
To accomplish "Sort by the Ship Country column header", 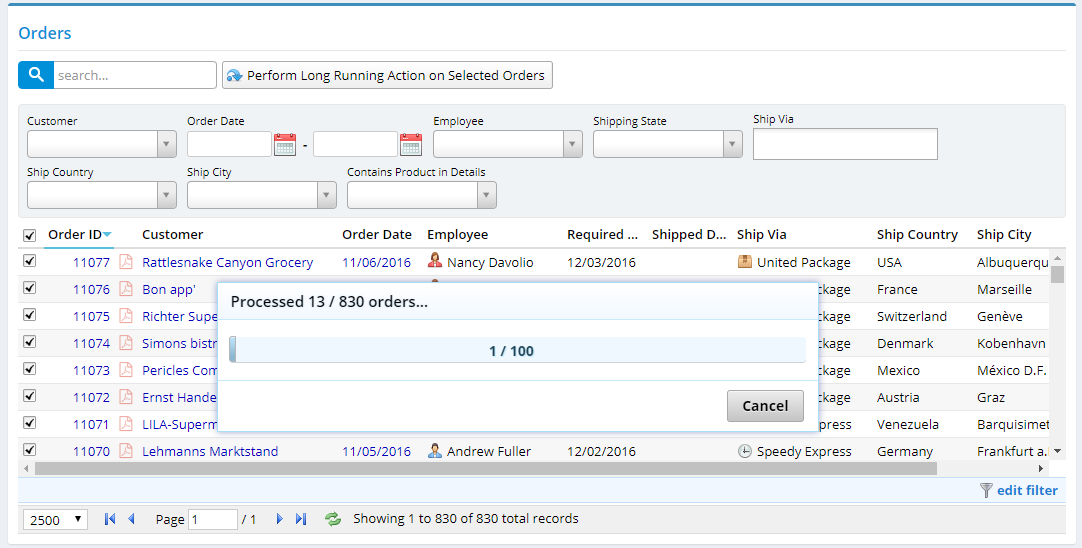I will (x=917, y=235).
